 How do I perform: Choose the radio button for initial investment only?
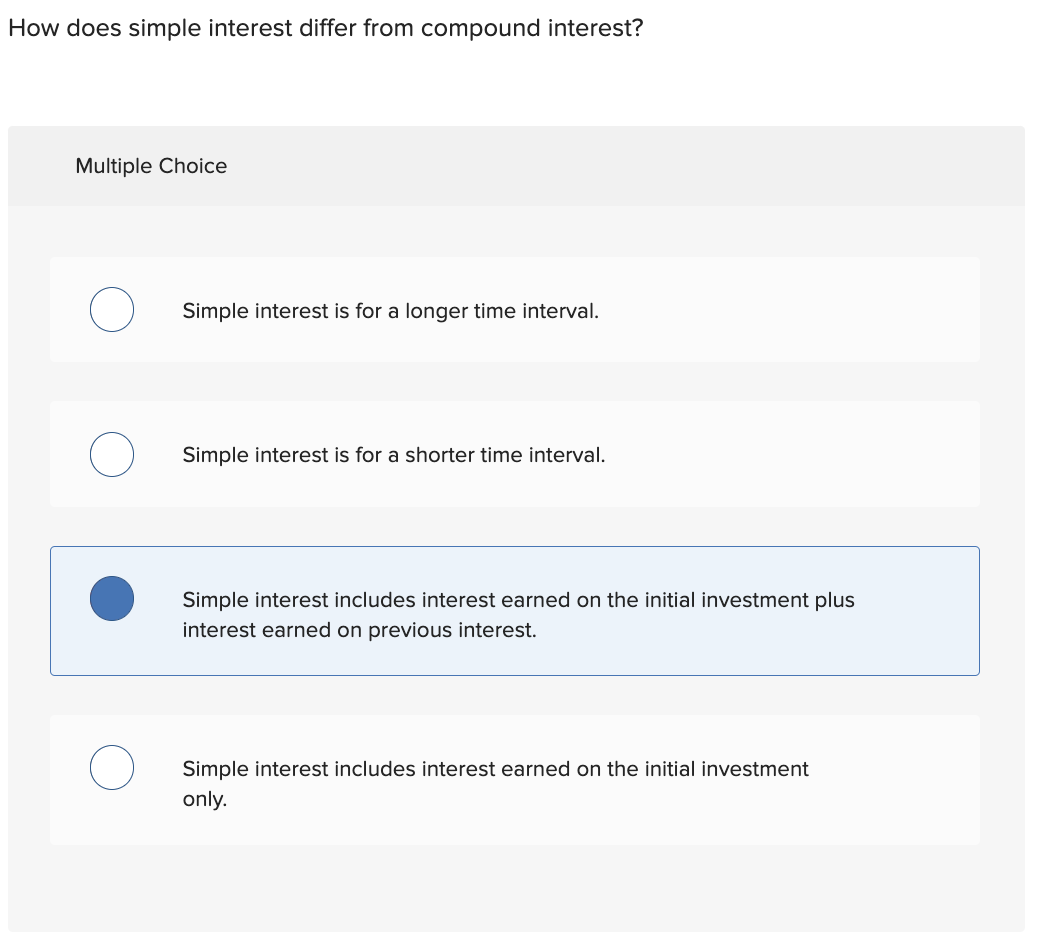[x=112, y=767]
